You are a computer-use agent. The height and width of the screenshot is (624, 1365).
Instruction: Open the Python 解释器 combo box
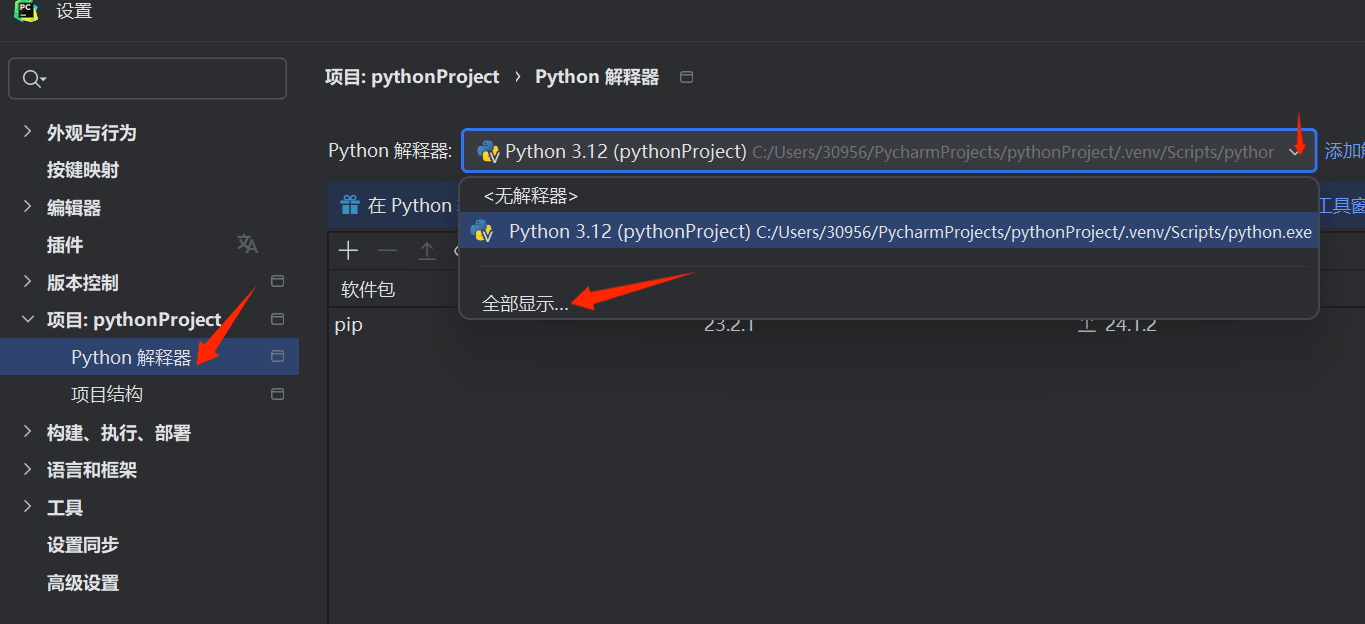[889, 151]
